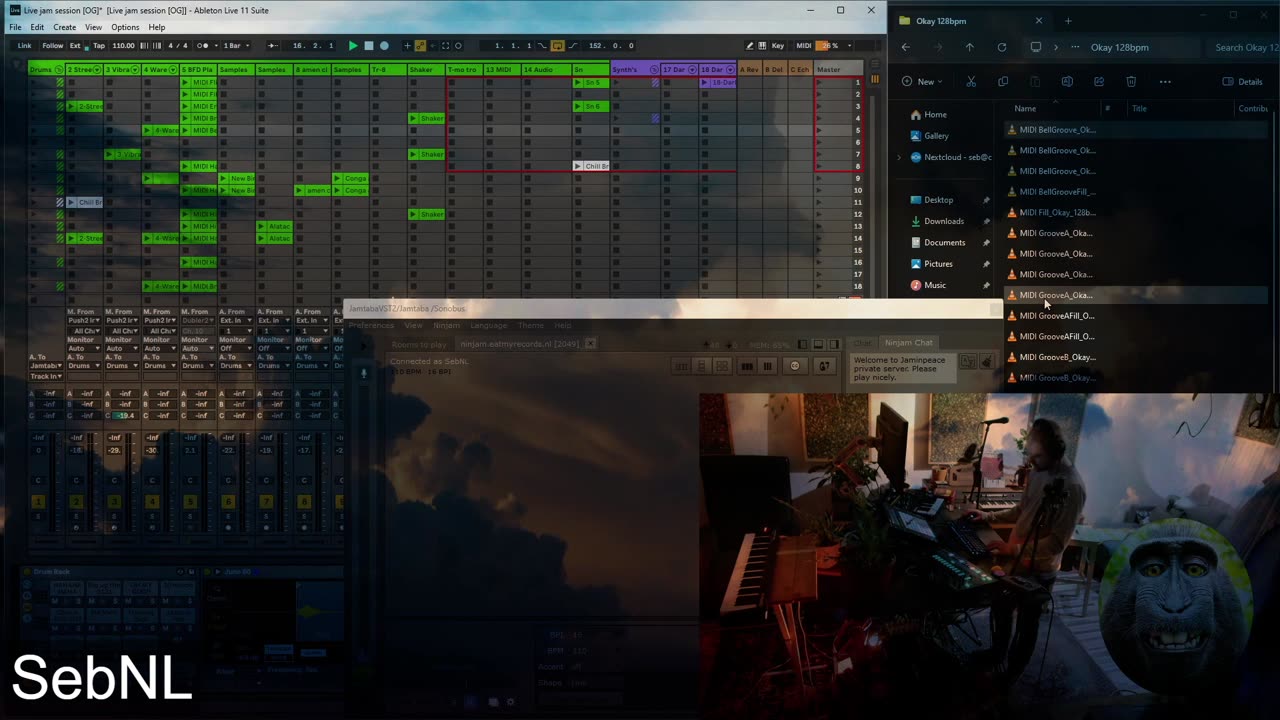Viewport: 1280px width, 720px height.
Task: Toggle the computer MIDI keyboard icon
Action: [x=762, y=45]
